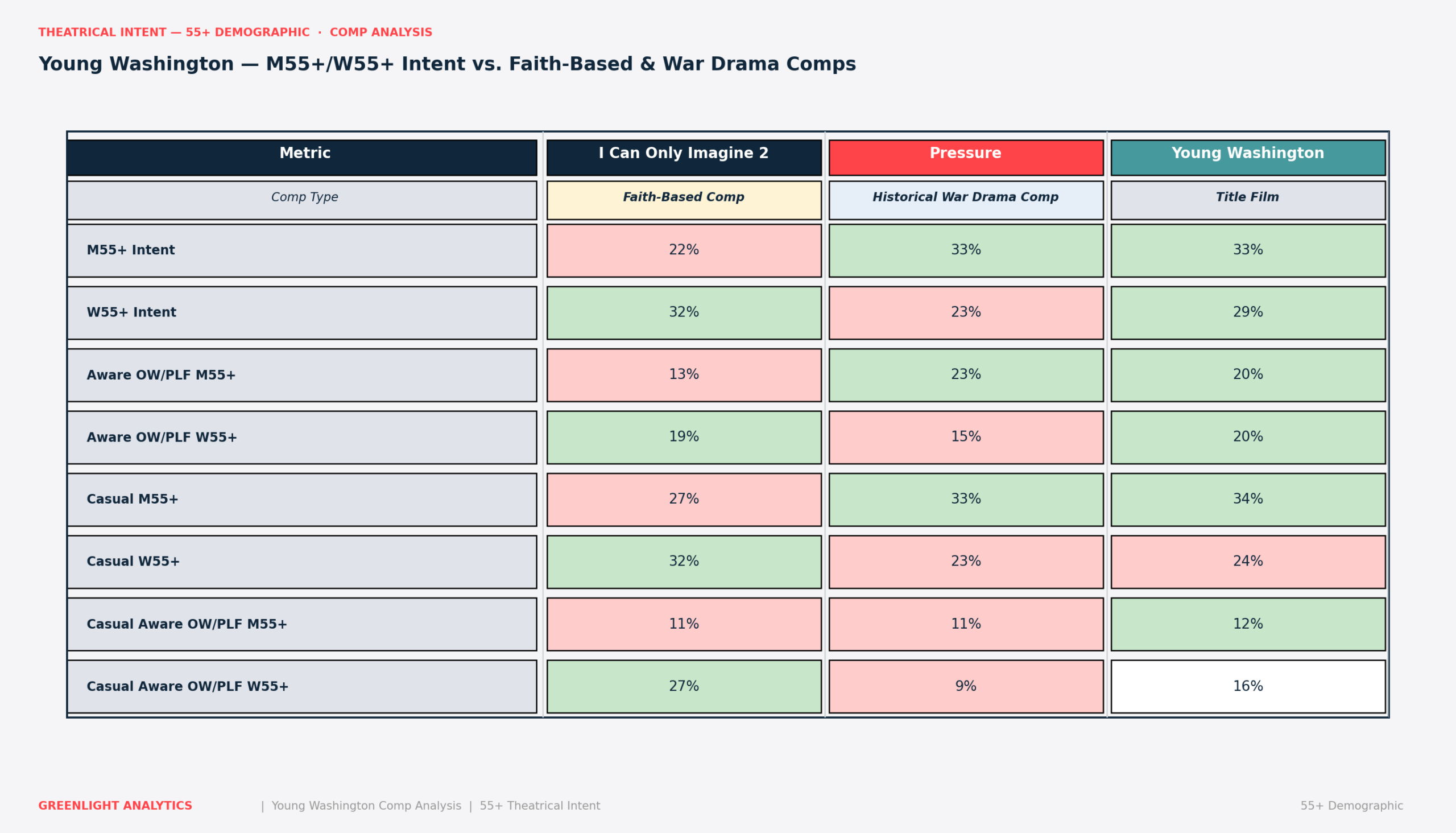Screen dimensions: 1456x833
Task: Click the 55+ Demographic footer label
Action: click(x=1351, y=806)
